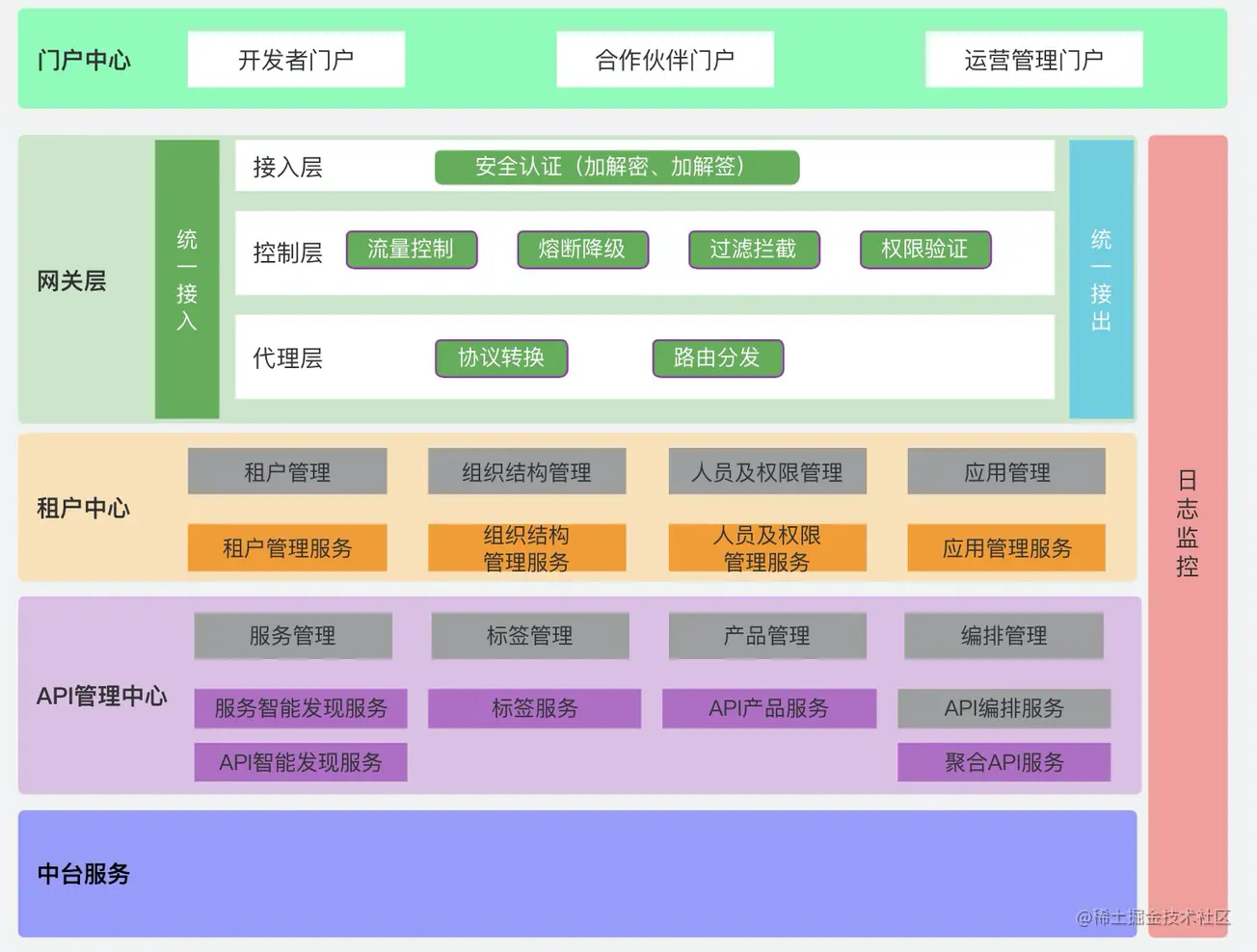Select the 服务智能发现服务 module
Viewport: 1257px width, 952px height.
300,708
